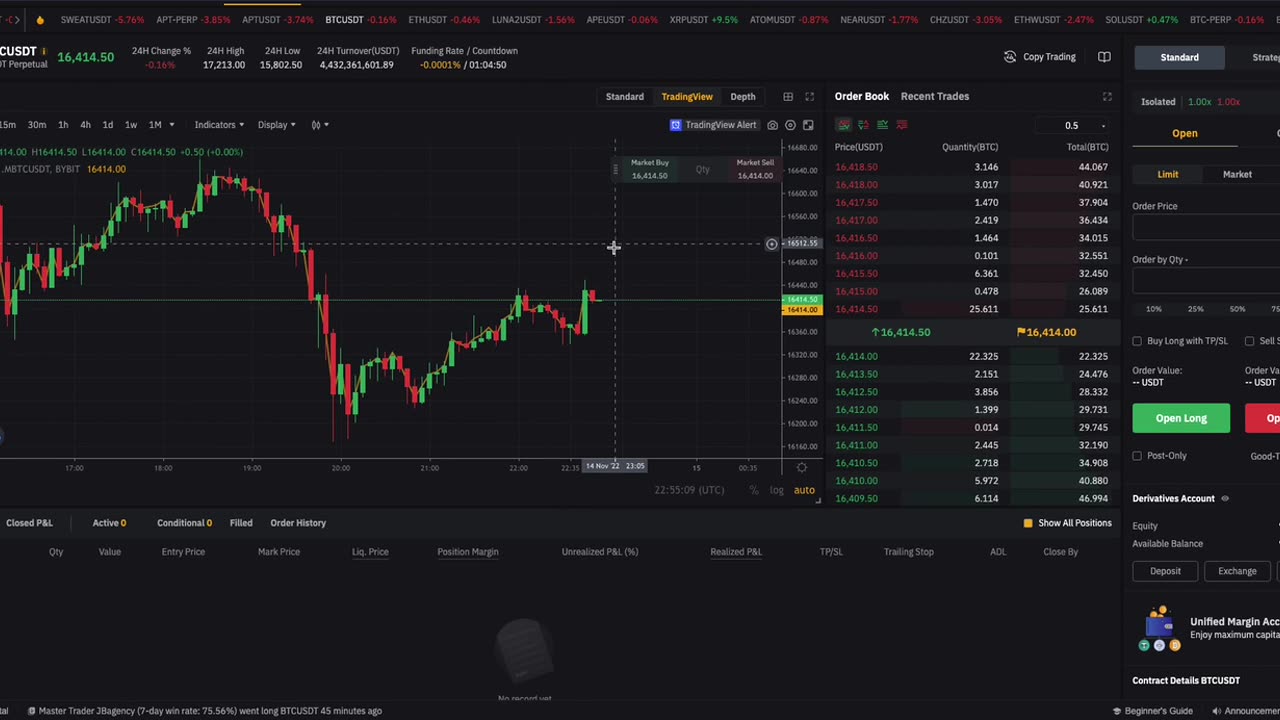
Task: Click the Qty field in chart order panel
Action: pos(702,170)
